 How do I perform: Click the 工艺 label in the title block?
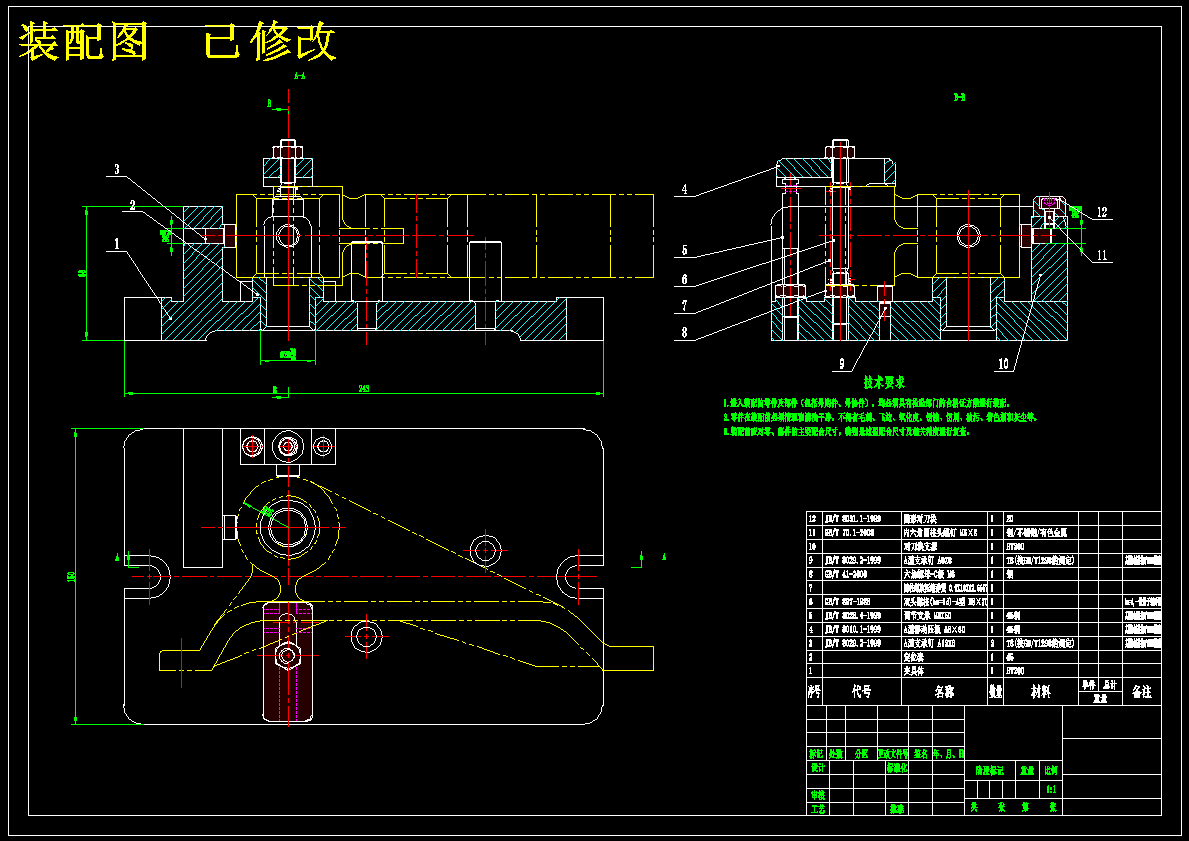click(x=818, y=809)
